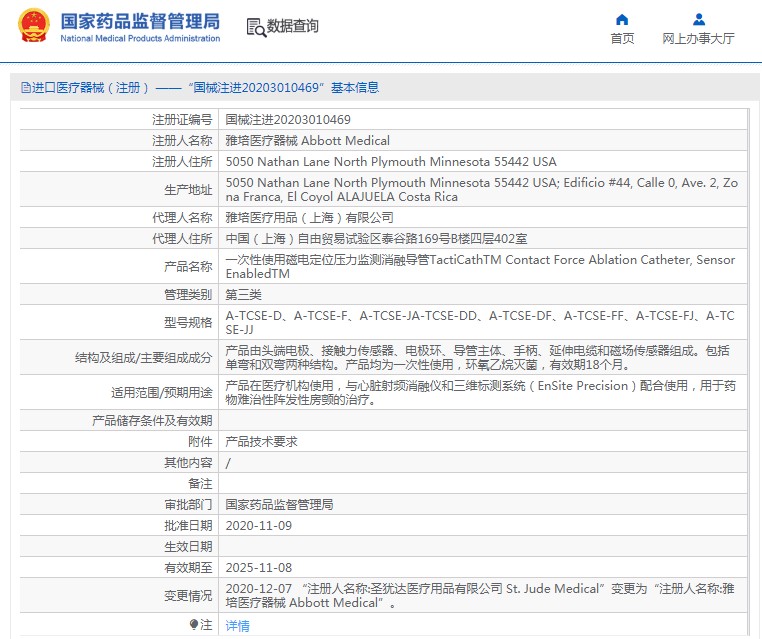Image resolution: width=762 pixels, height=639 pixels.
Task: Click the National Medical Products Administration subtitle
Action: click(x=140, y=38)
